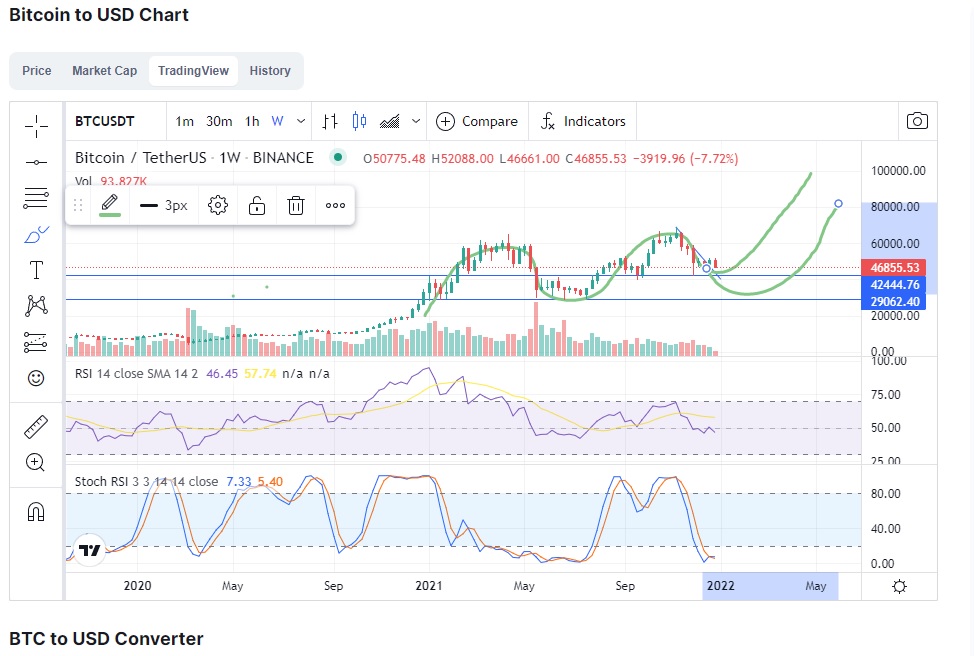Click the BTCUSDT symbol field
The height and width of the screenshot is (656, 974).
coord(104,121)
